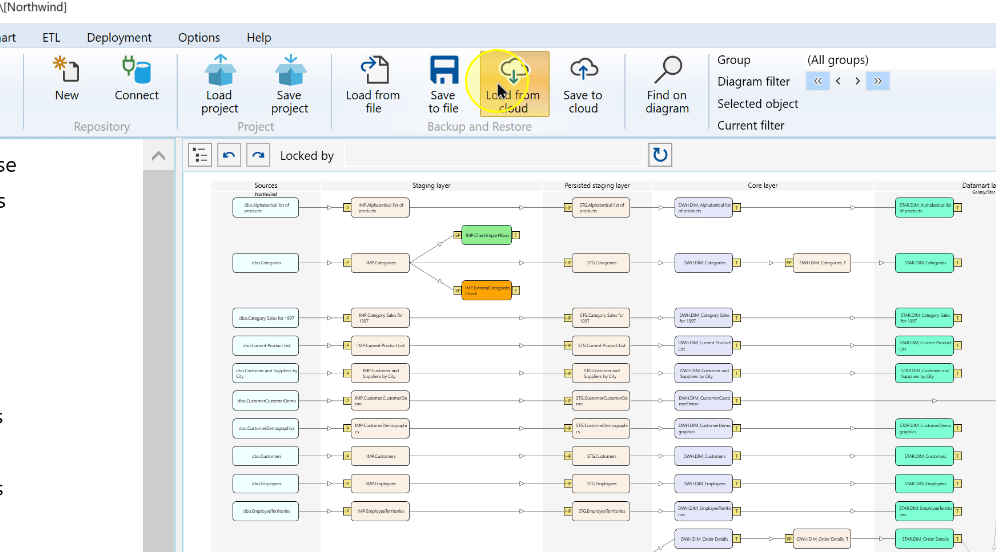Click the PP badge on DWH.DIM_Categories_T
Image resolution: width=996 pixels, height=552 pixels.
click(x=789, y=262)
